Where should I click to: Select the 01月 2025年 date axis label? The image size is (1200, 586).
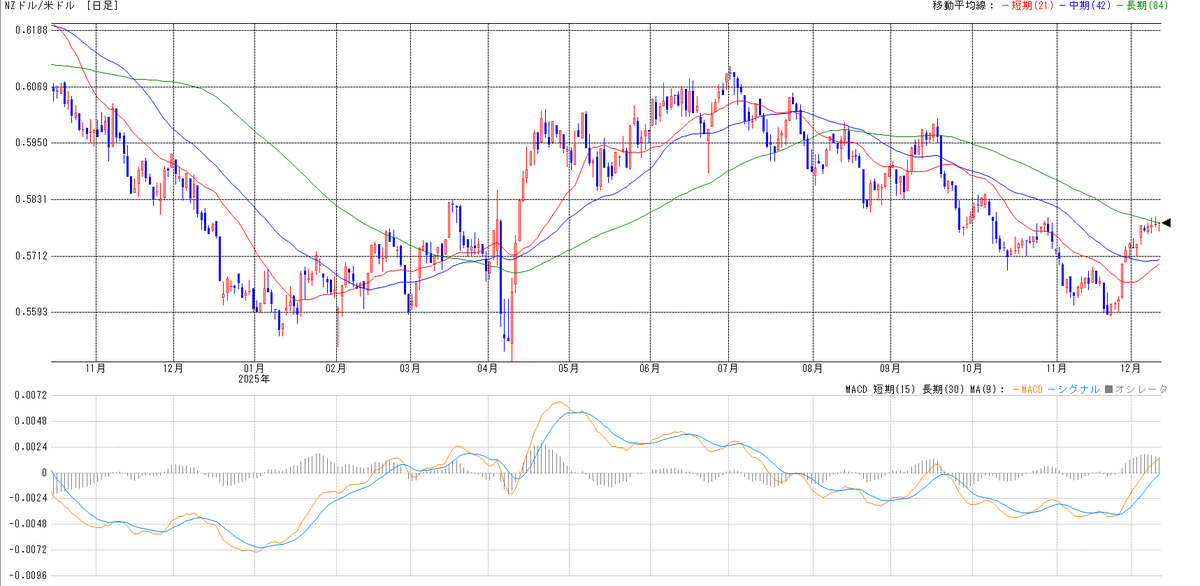coord(256,373)
